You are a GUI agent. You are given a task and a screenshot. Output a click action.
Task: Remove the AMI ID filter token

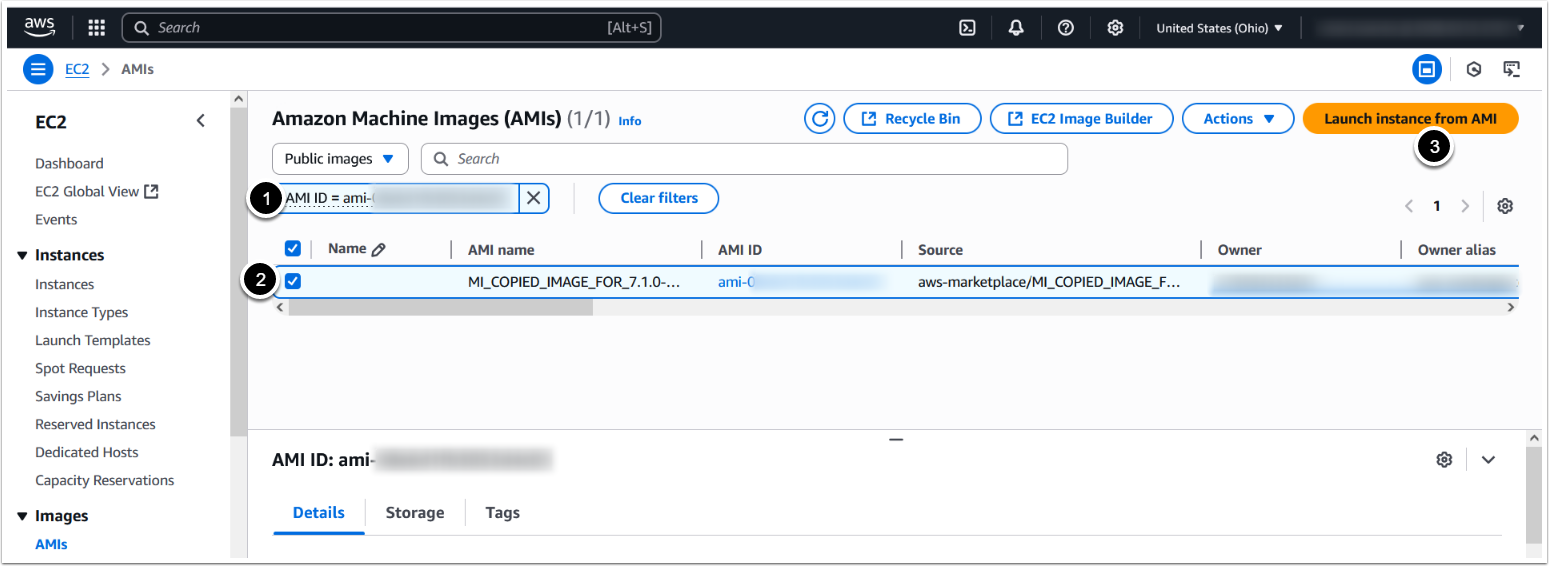[534, 198]
